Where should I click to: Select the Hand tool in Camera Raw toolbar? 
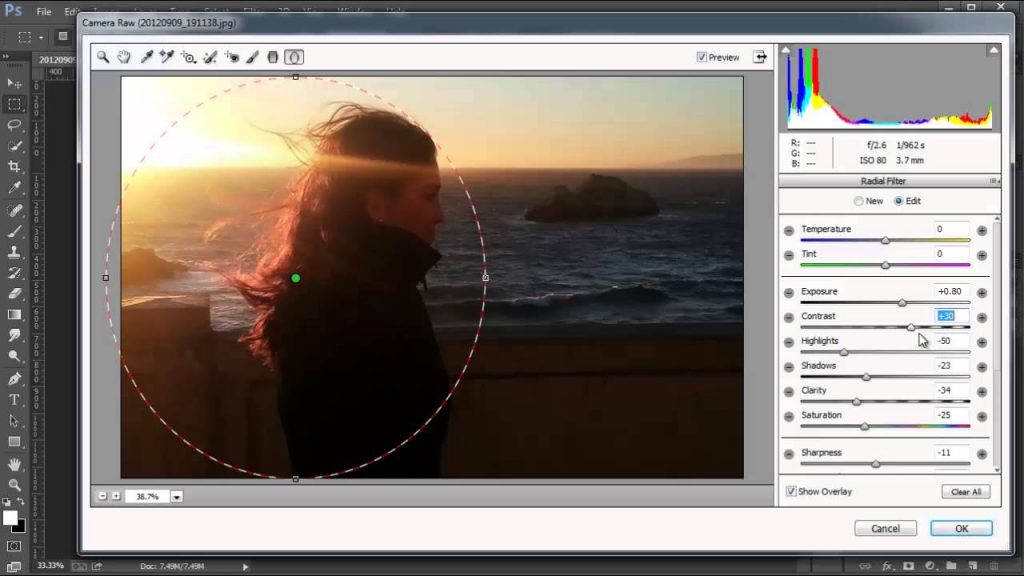click(124, 57)
